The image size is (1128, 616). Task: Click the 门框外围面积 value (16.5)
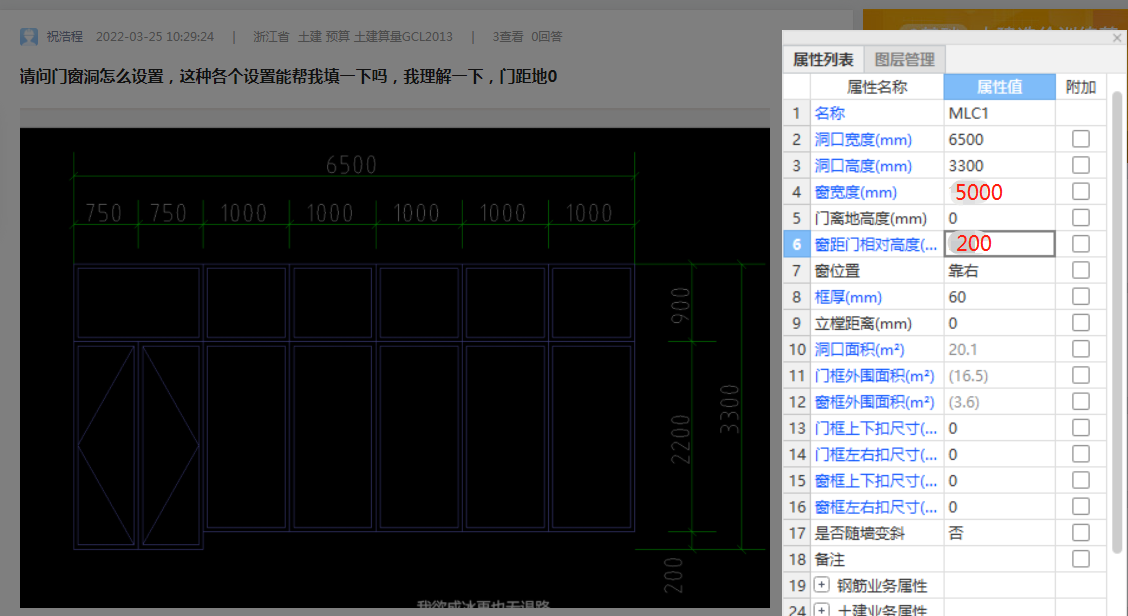pos(999,376)
